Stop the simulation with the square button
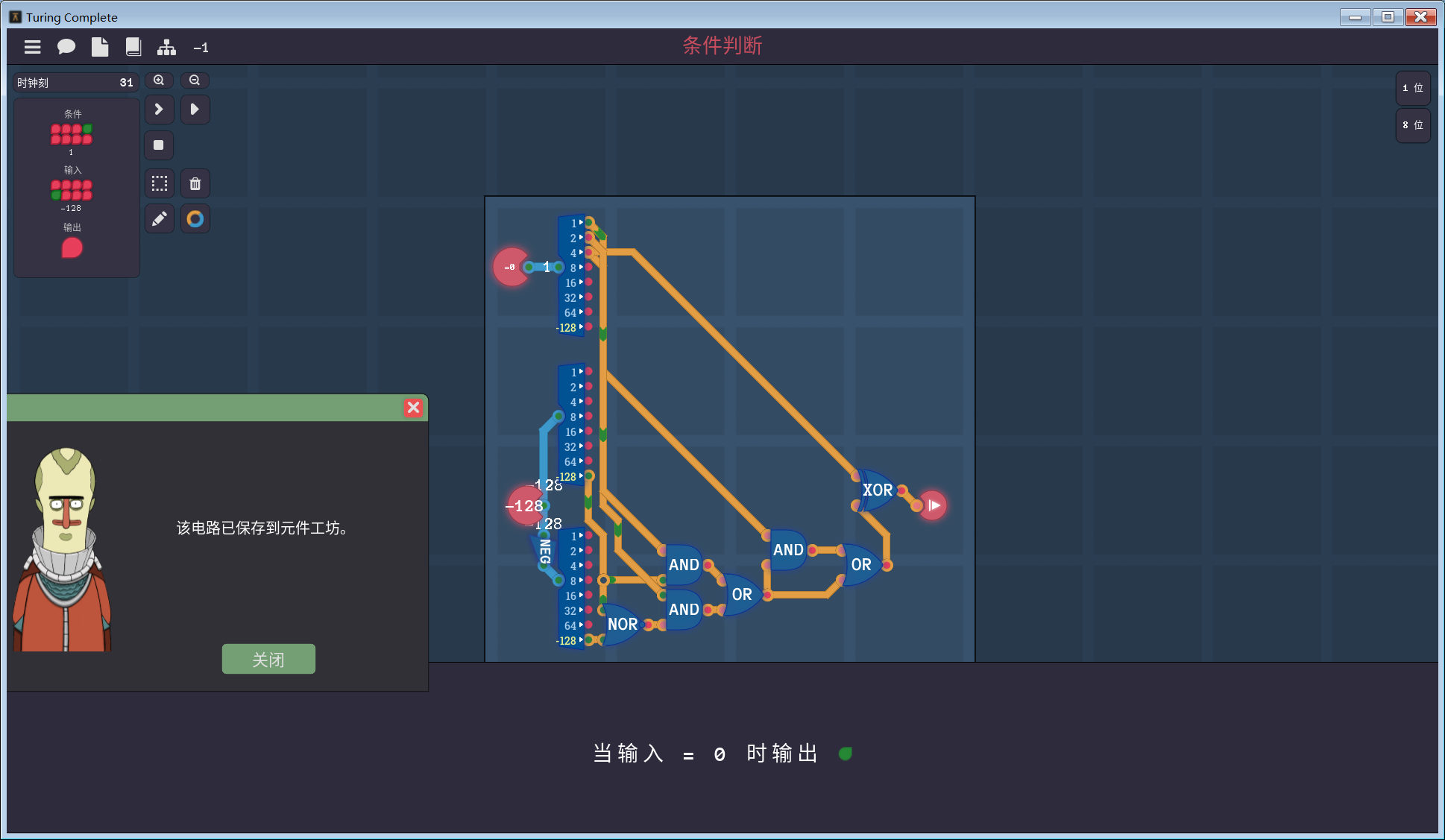The height and width of the screenshot is (840, 1445). 159,145
